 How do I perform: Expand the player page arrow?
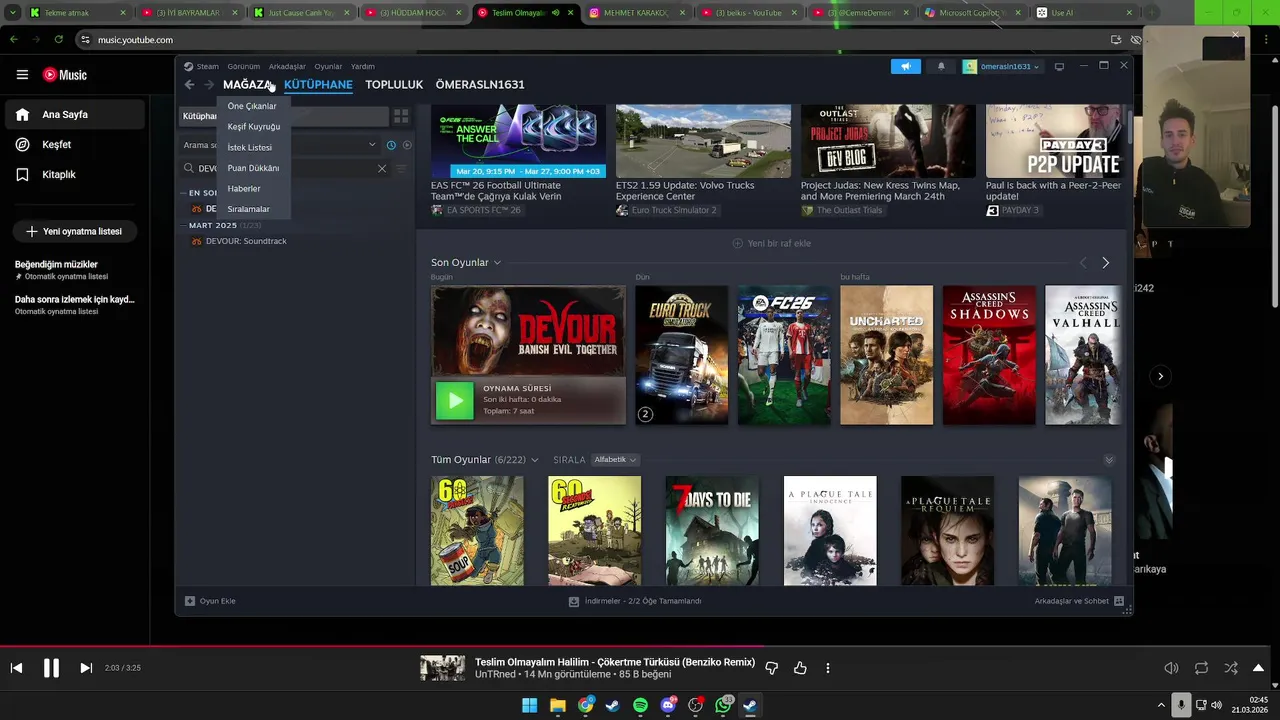coord(1259,668)
